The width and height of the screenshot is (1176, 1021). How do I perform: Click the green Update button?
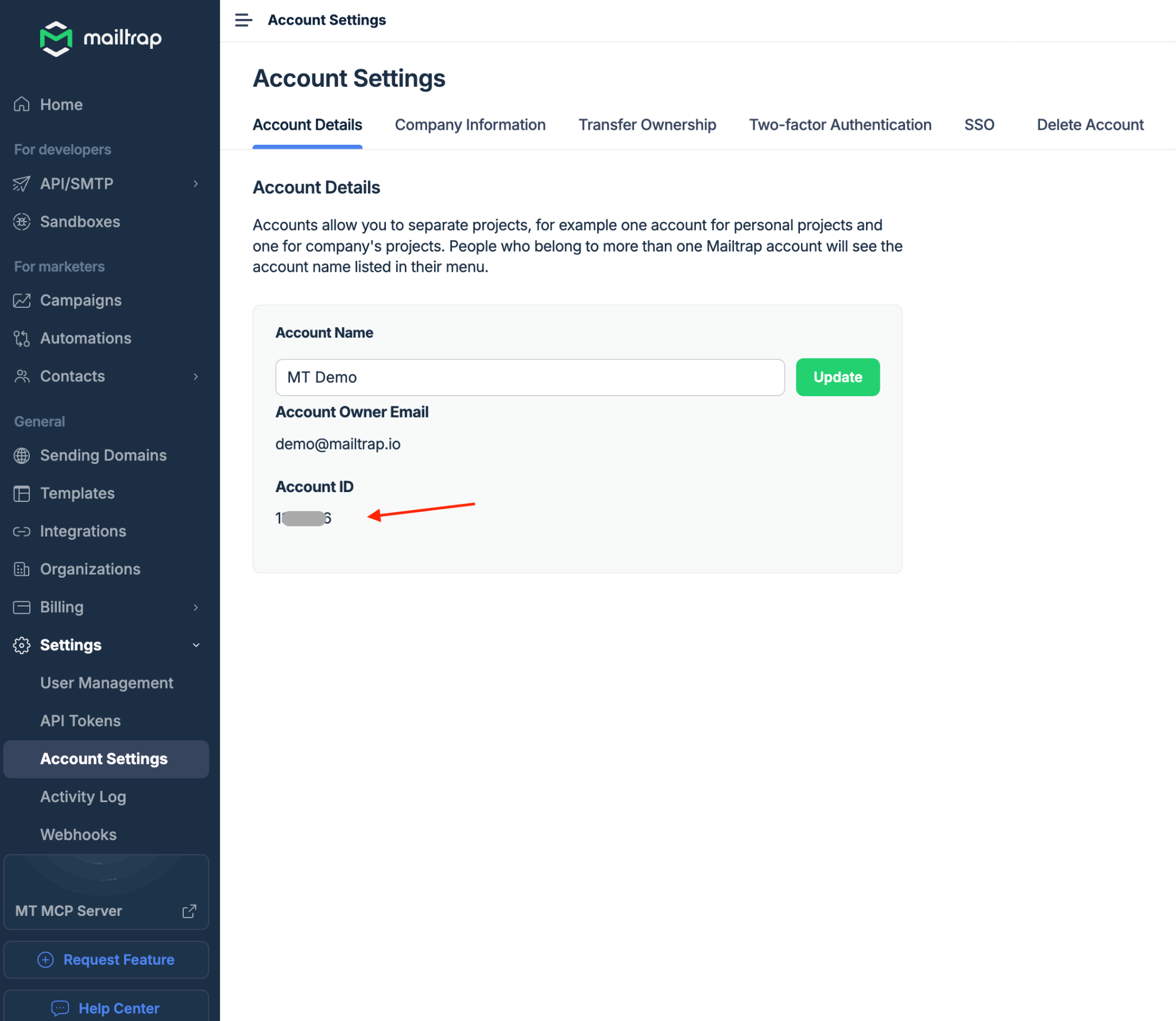click(x=837, y=377)
